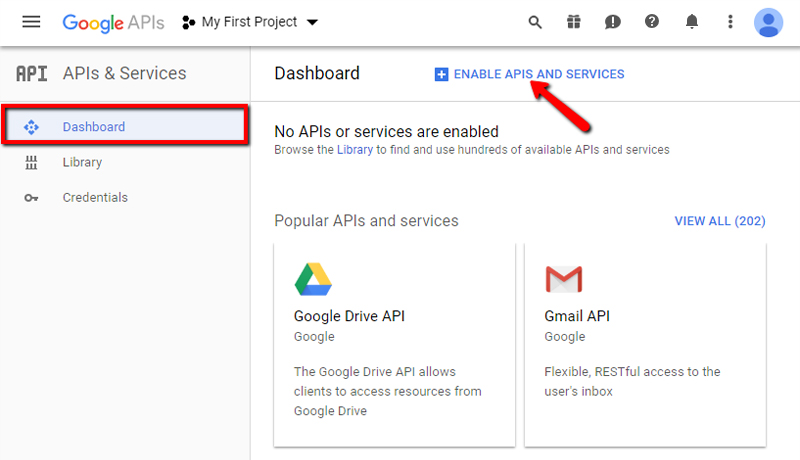Screen dimensions: 800x460
Task: Click the API logo icon
Action: tap(32, 74)
